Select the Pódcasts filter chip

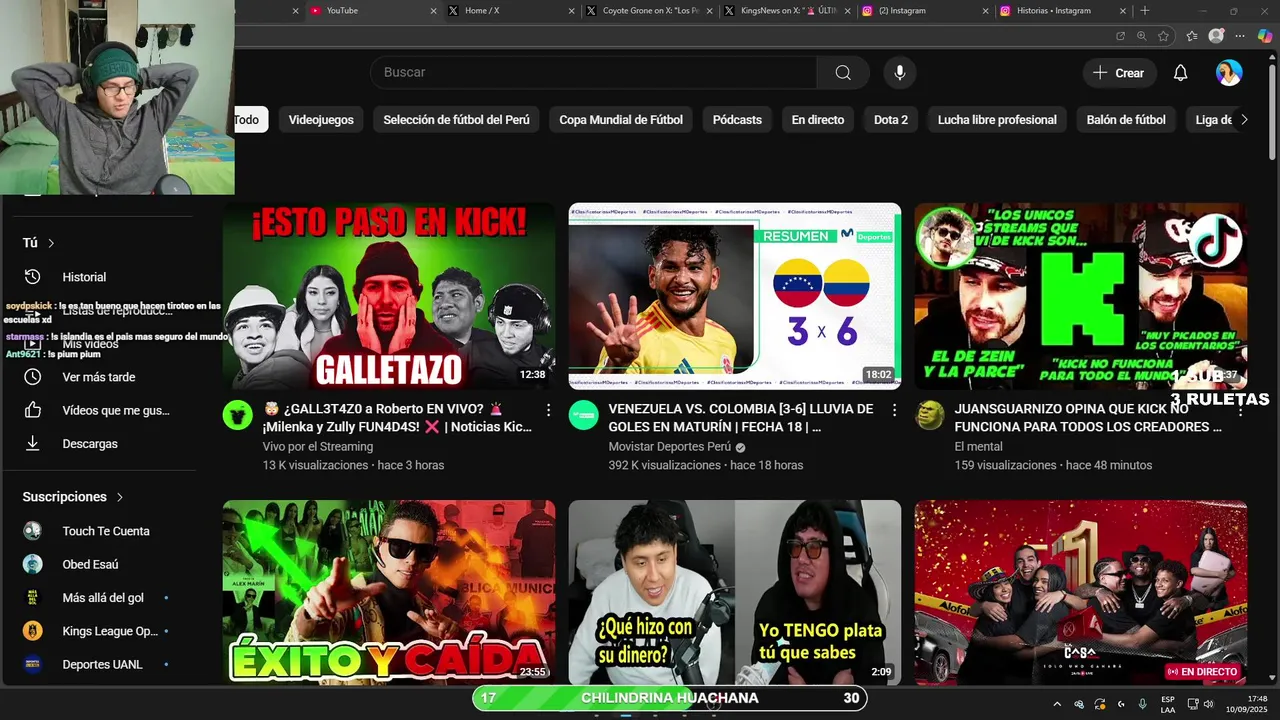(737, 120)
